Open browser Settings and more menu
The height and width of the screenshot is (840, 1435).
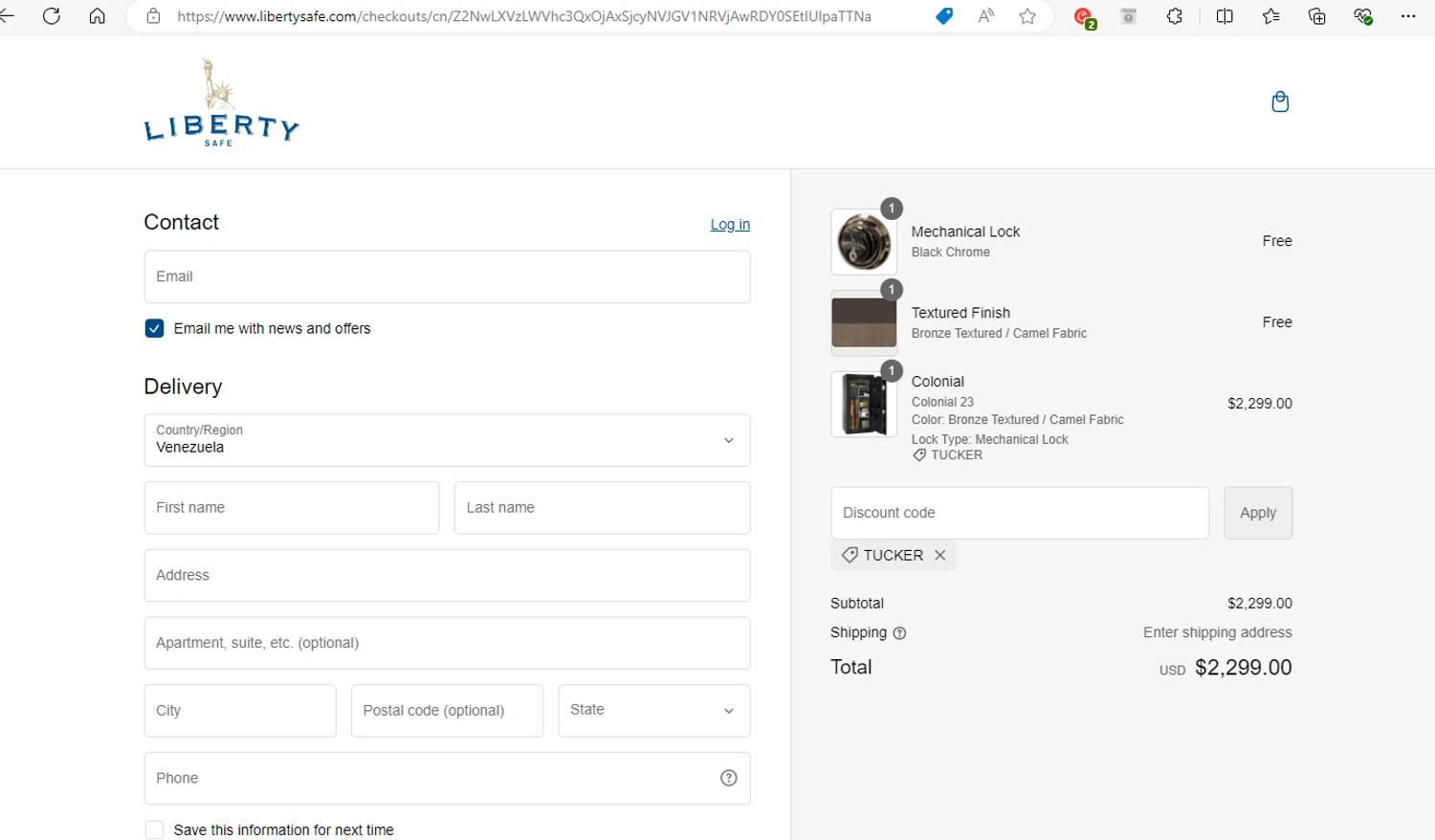(1407, 16)
